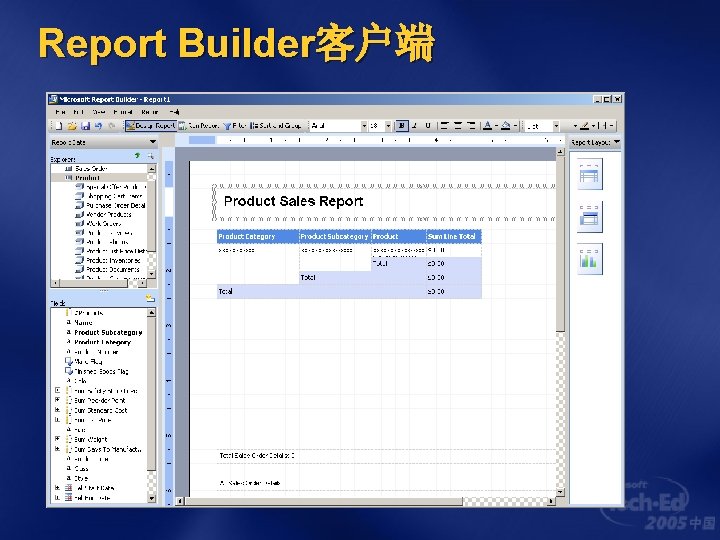Viewport: 720px width, 540px height.
Task: Select the Table layout icon
Action: point(589,174)
